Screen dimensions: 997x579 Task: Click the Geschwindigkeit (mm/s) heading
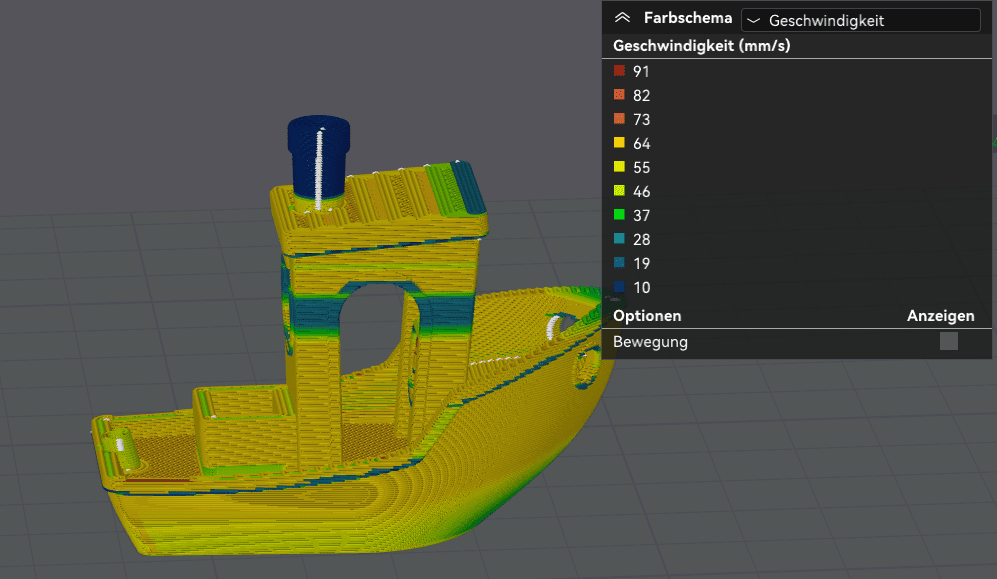(701, 46)
